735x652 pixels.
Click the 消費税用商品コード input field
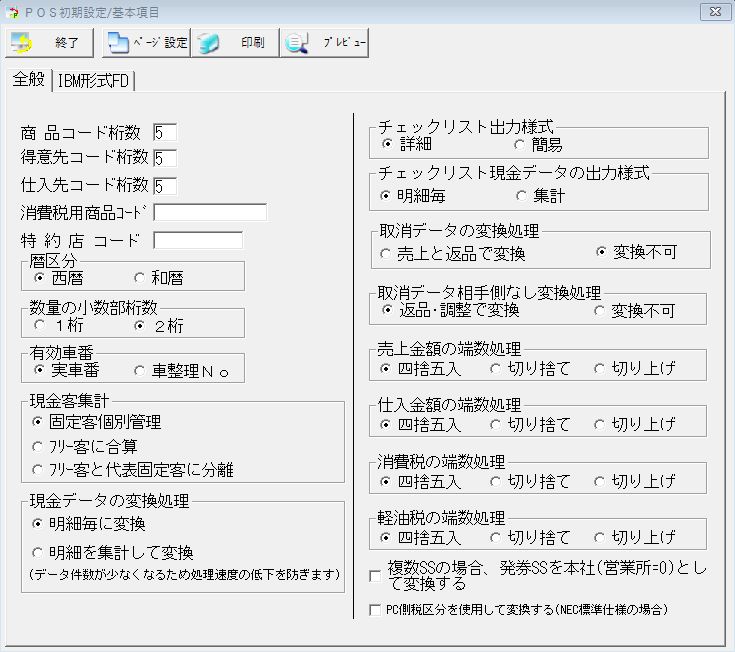point(210,212)
